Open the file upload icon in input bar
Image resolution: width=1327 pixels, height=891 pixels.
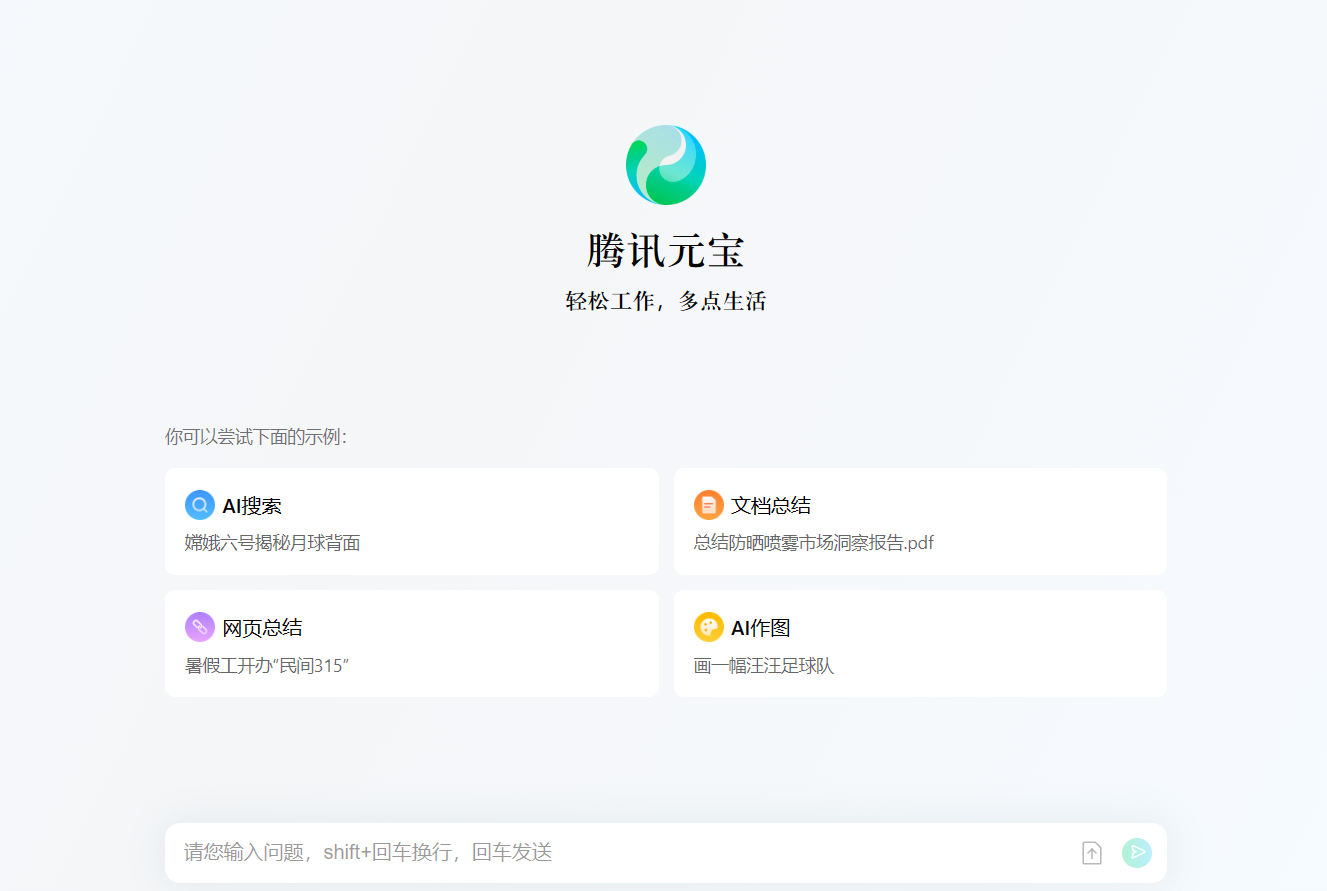[1091, 853]
